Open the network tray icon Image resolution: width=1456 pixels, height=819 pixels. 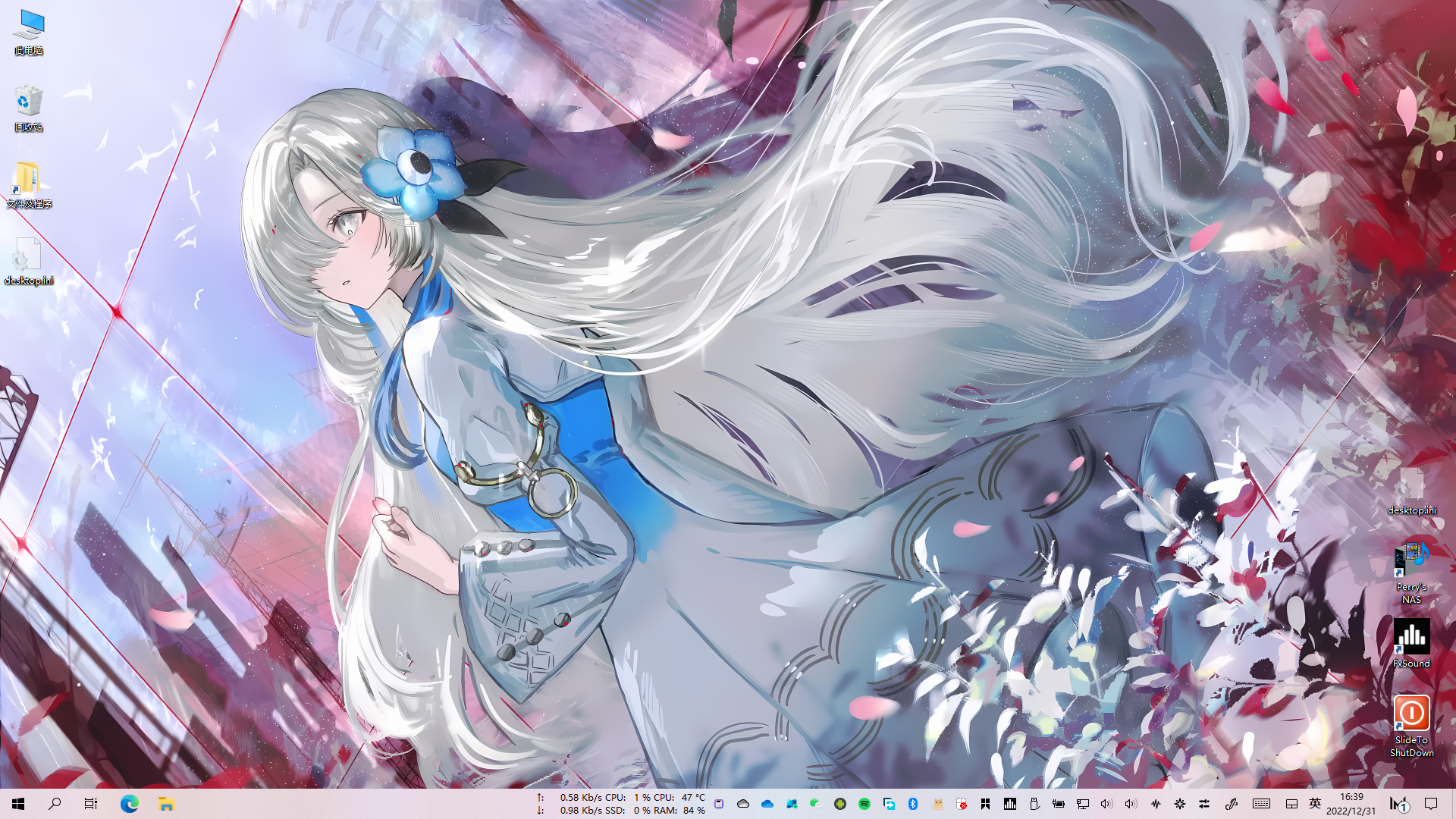pyautogui.click(x=1083, y=804)
